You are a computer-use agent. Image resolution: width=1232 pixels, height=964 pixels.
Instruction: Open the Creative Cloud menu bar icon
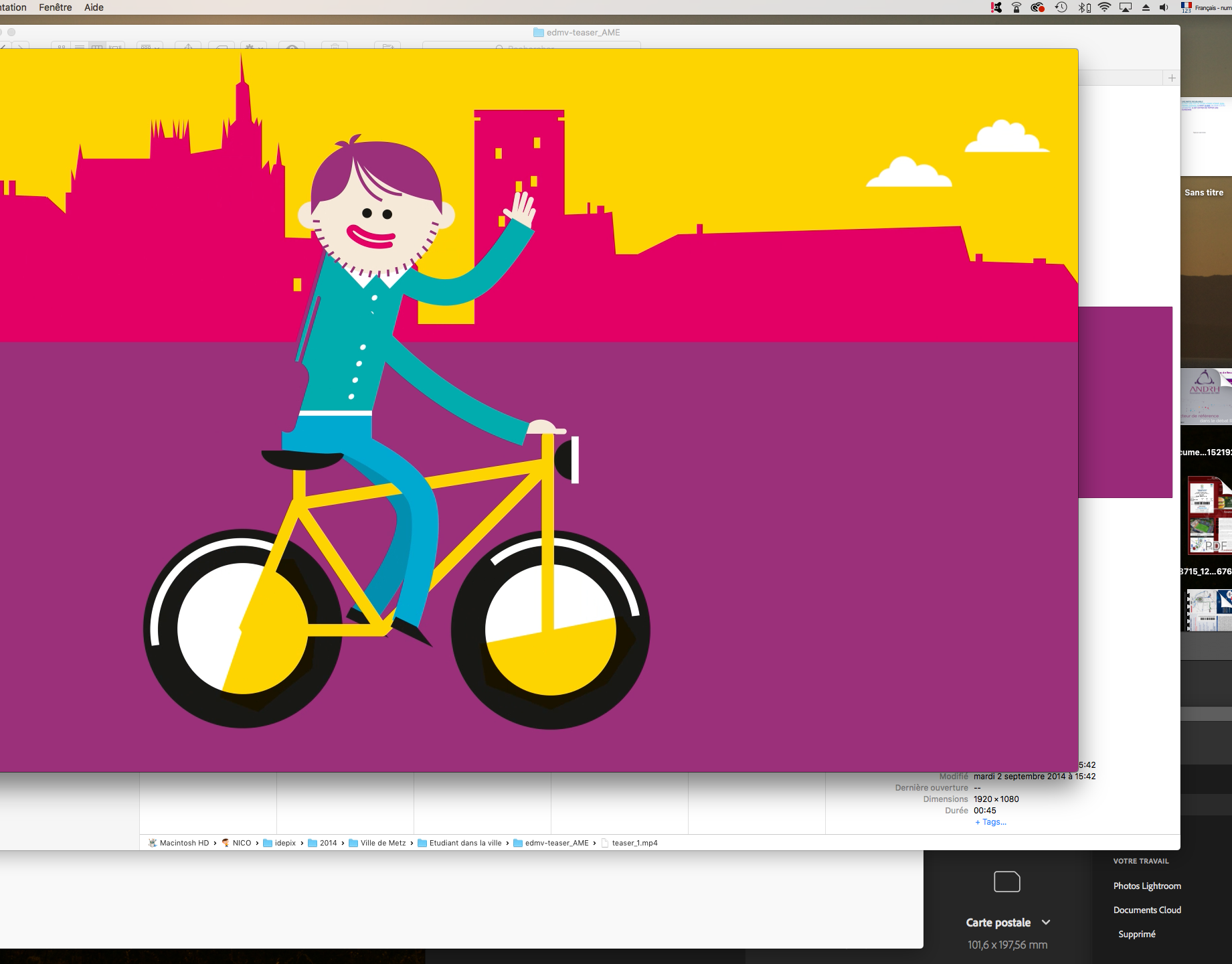pyautogui.click(x=1038, y=7)
